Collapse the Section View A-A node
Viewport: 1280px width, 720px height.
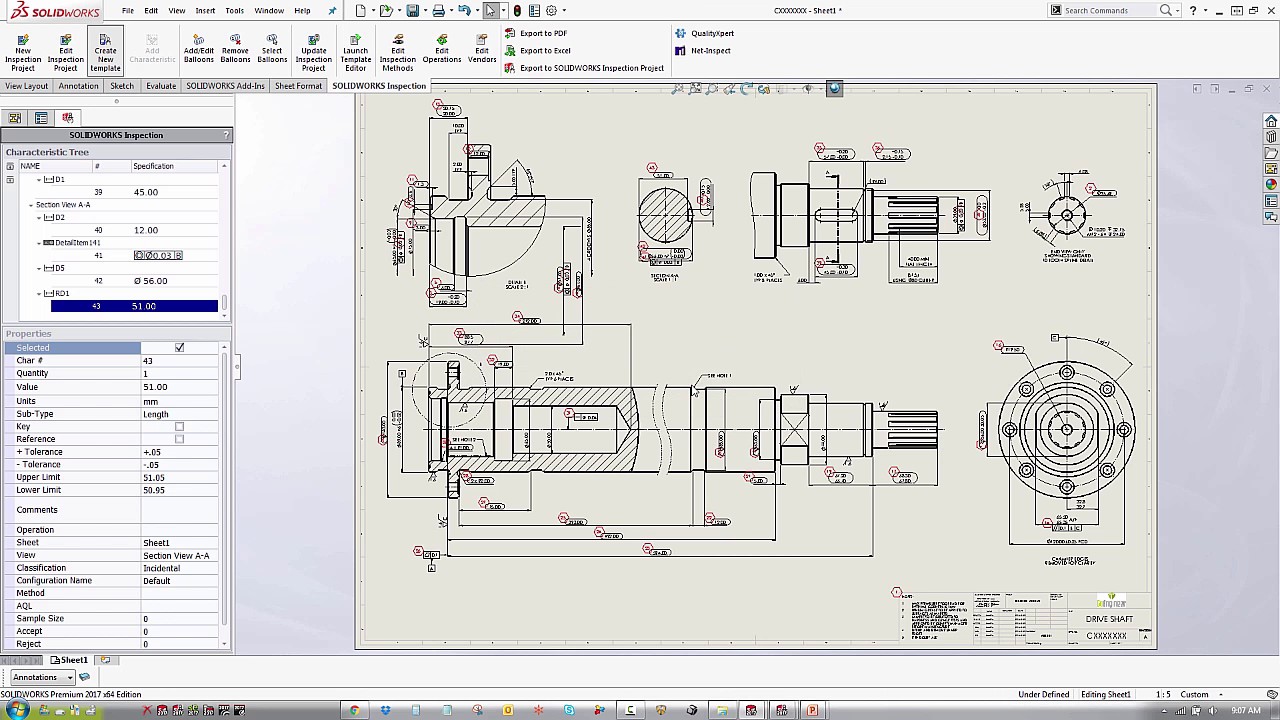30,205
